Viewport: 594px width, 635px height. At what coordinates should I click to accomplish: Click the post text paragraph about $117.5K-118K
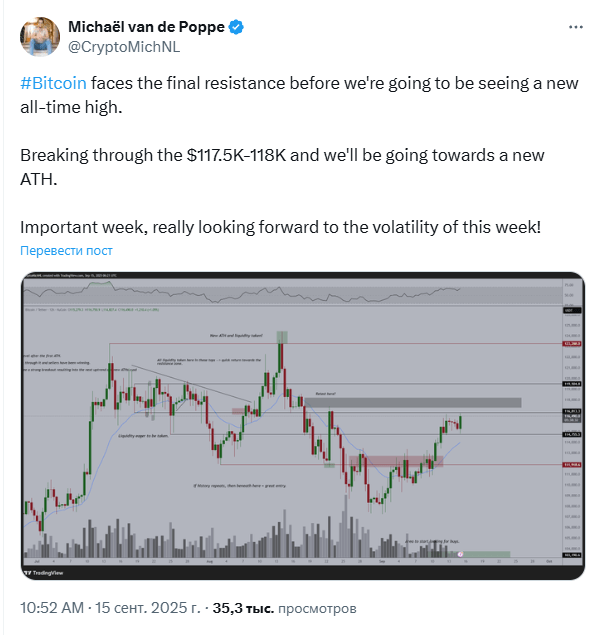click(x=282, y=167)
